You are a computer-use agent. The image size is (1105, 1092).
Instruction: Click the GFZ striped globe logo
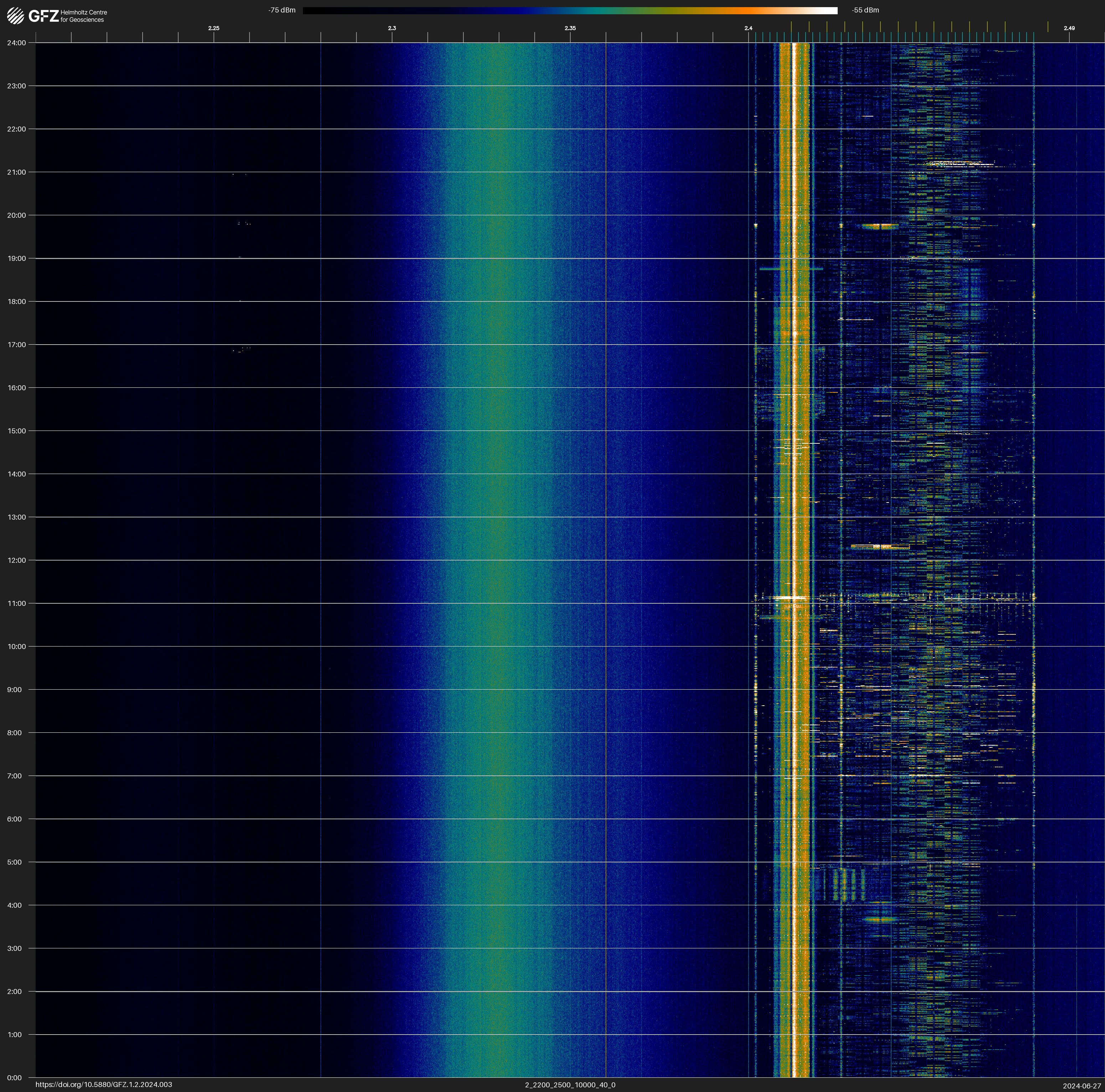click(15, 16)
